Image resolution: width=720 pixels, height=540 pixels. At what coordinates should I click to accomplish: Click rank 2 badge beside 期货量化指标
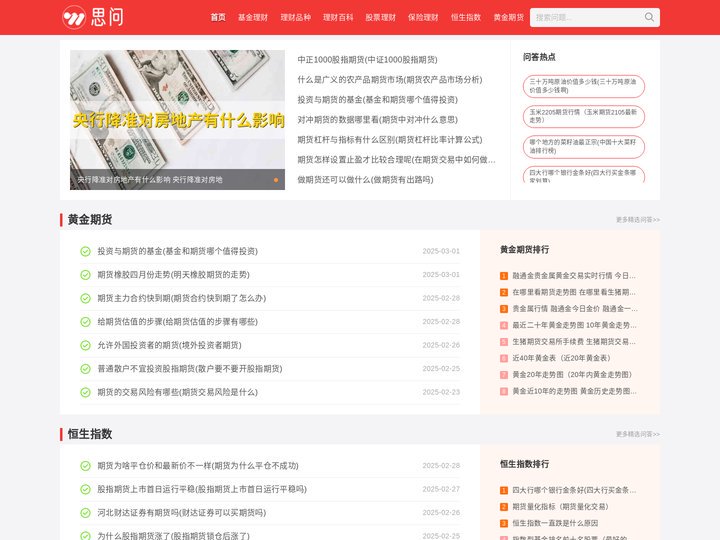coord(504,507)
